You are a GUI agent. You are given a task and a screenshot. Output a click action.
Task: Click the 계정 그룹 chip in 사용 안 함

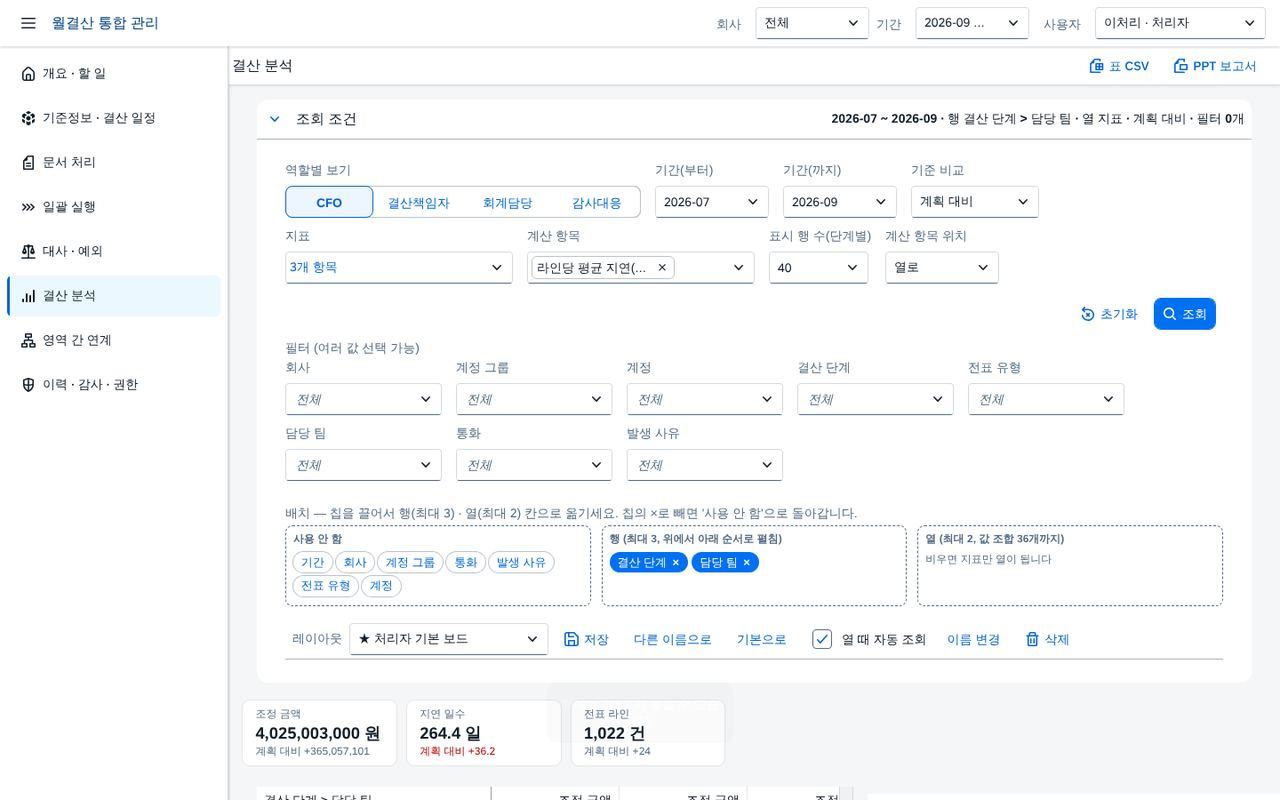pos(410,562)
